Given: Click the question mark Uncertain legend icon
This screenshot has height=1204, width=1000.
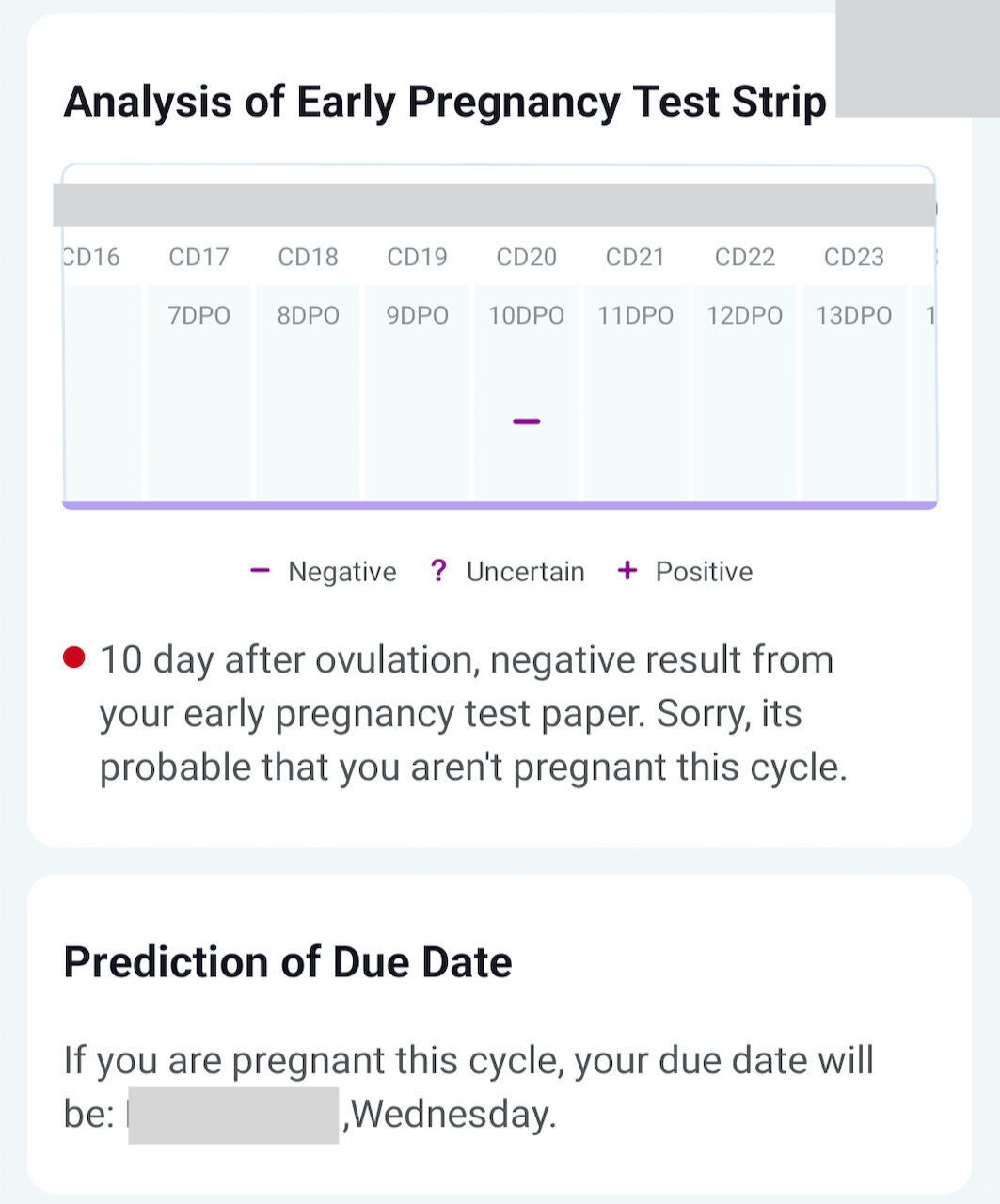Looking at the screenshot, I should coord(437,571).
